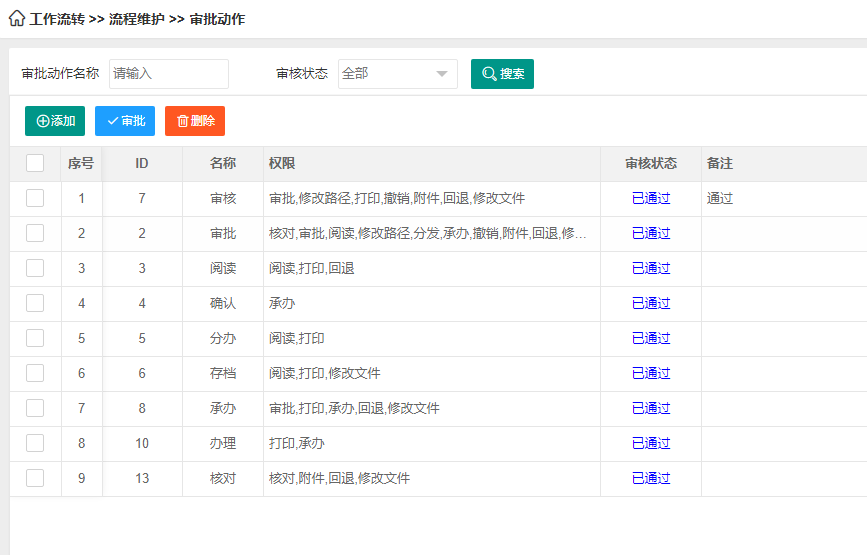The width and height of the screenshot is (867, 555).
Task: Click 流程维护 in the breadcrumb
Action: (x=137, y=19)
